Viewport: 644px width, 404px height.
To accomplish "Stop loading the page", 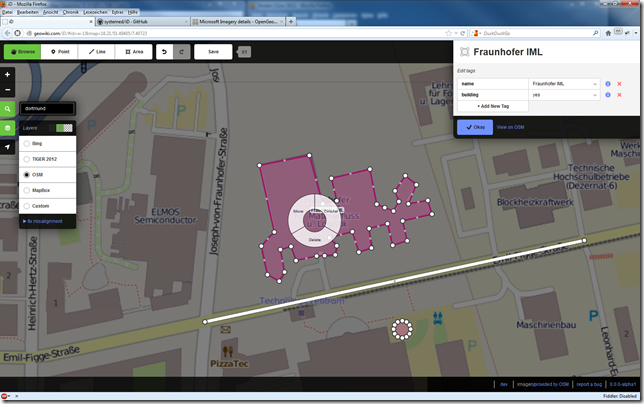I will pyautogui.click(x=17, y=33).
